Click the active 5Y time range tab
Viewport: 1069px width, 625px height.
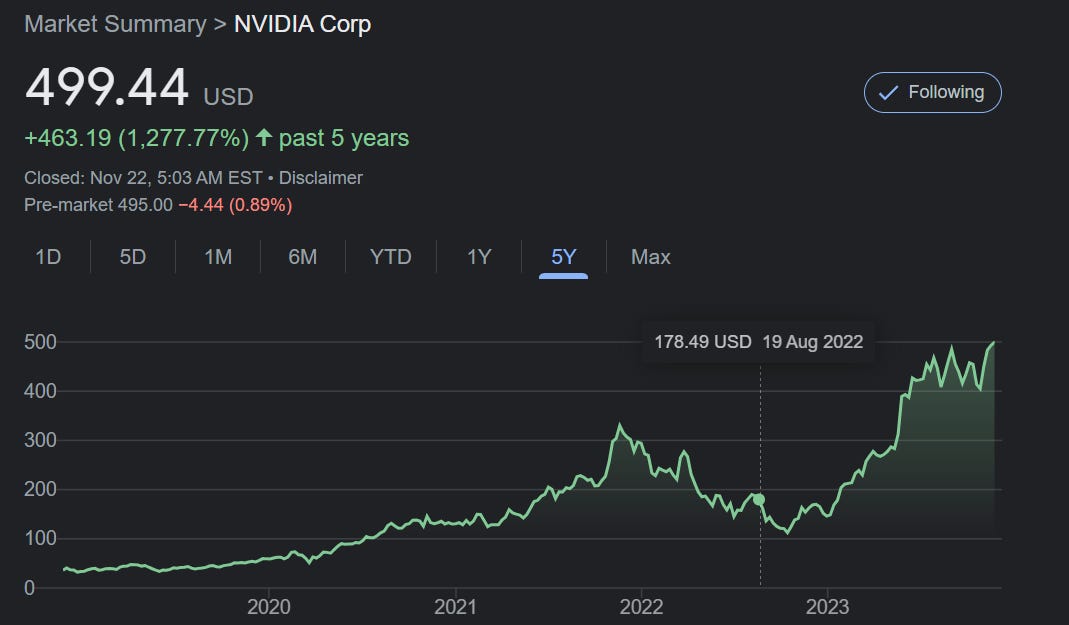561,257
